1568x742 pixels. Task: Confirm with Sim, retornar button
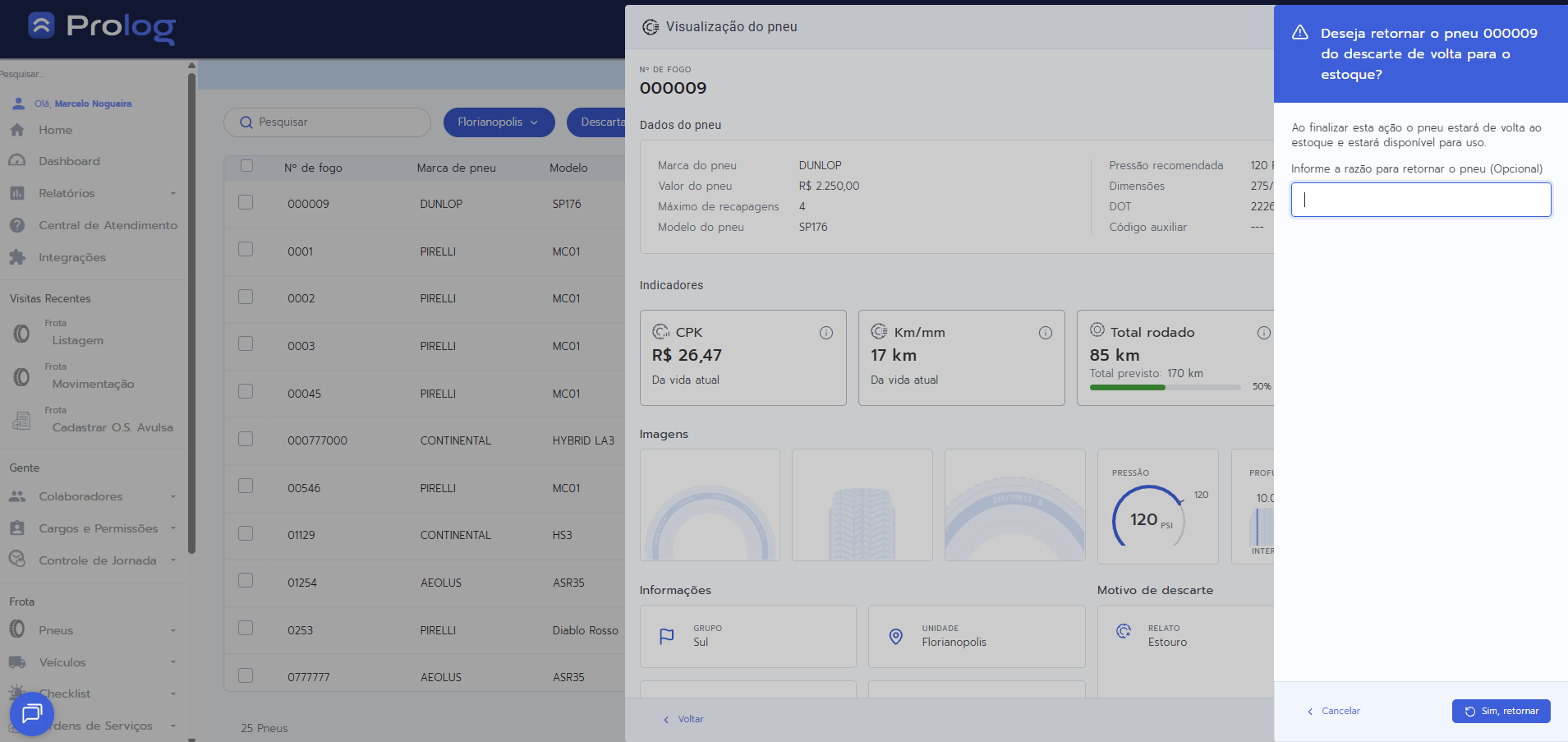pyautogui.click(x=1501, y=711)
